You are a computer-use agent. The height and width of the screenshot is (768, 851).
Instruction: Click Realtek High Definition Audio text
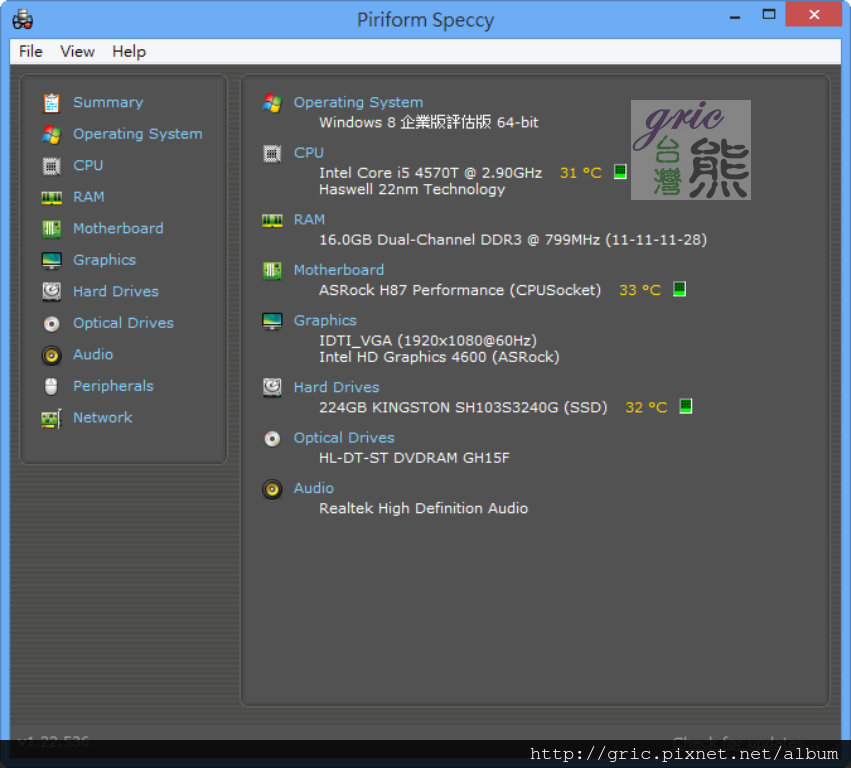tap(423, 509)
